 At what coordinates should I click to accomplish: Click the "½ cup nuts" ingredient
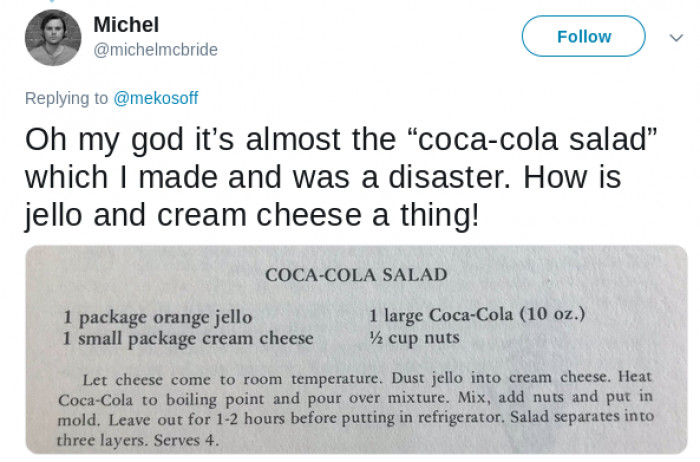414,338
